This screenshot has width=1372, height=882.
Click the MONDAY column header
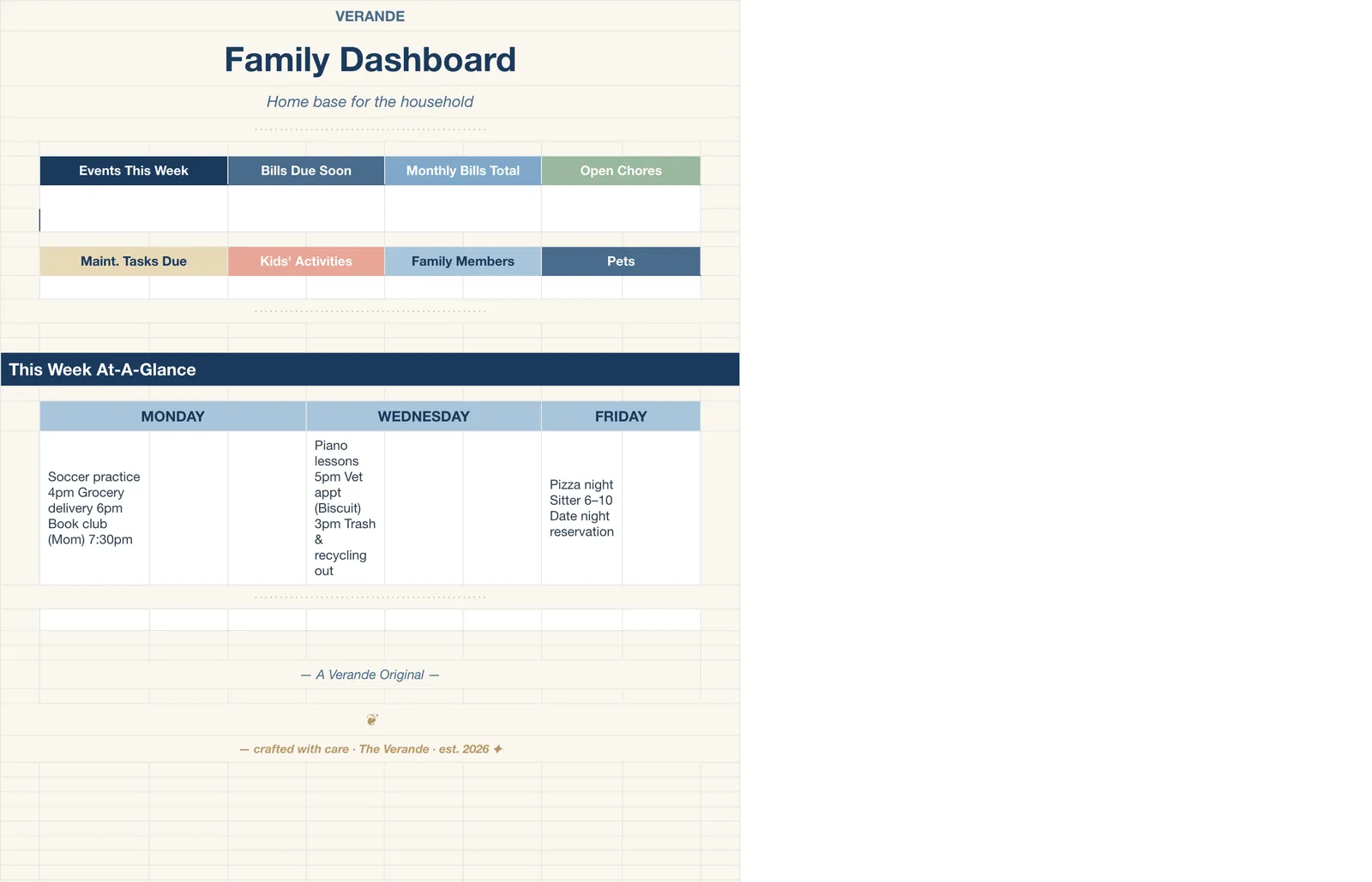point(172,417)
